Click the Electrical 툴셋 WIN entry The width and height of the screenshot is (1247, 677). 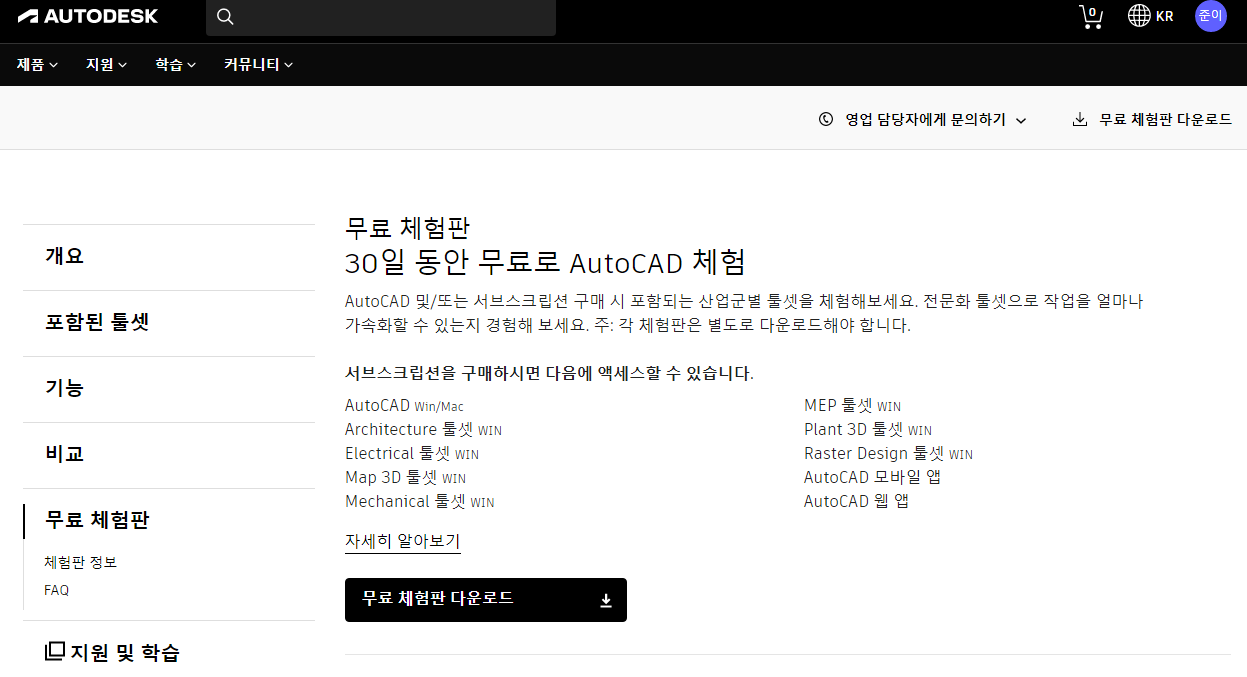coord(412,454)
